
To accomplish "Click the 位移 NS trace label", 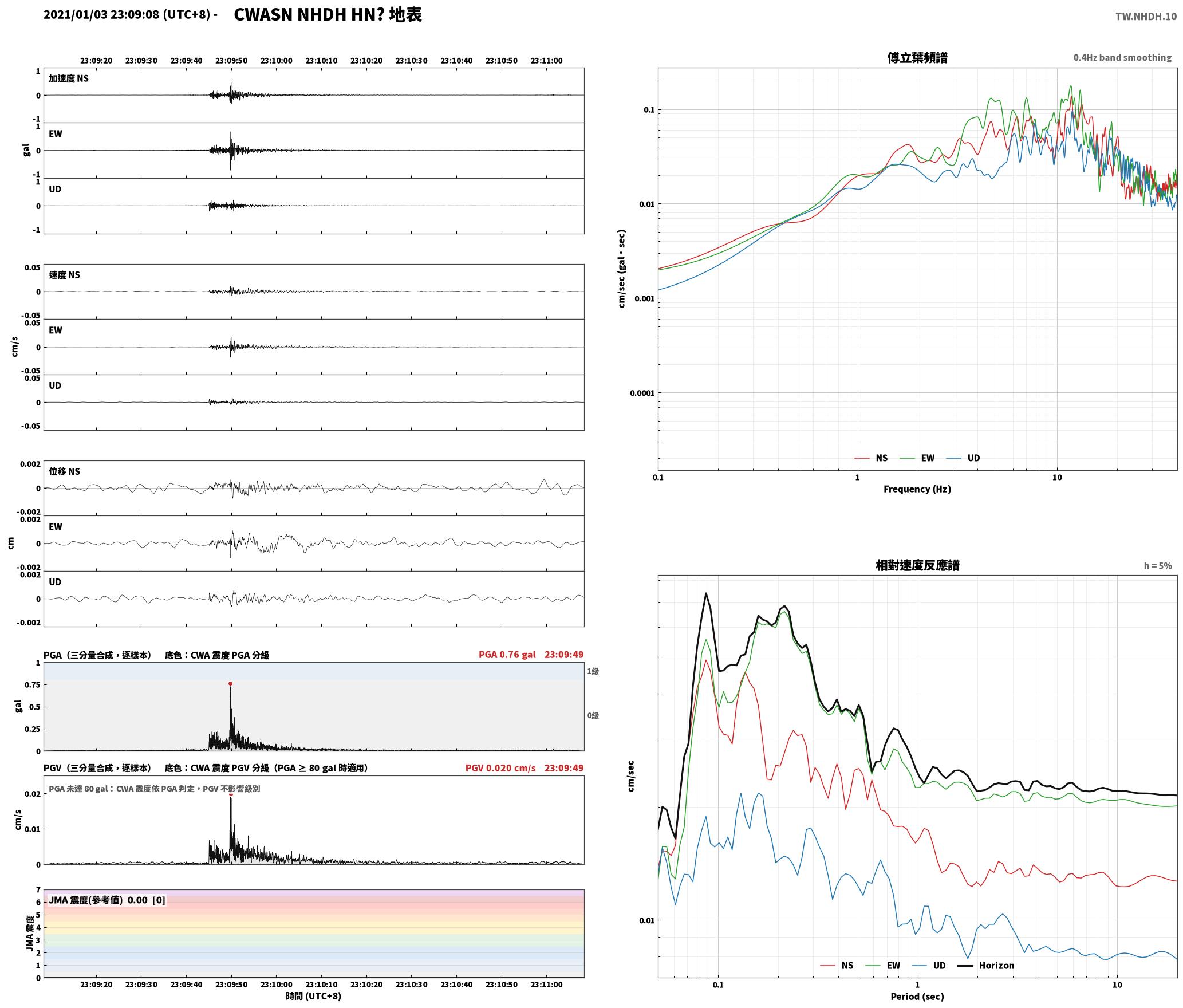I will point(64,471).
